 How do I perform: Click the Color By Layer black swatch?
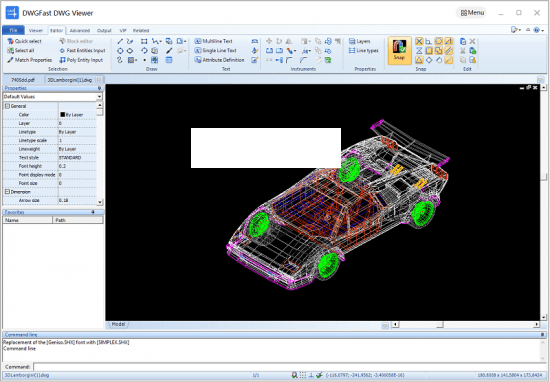[62, 114]
